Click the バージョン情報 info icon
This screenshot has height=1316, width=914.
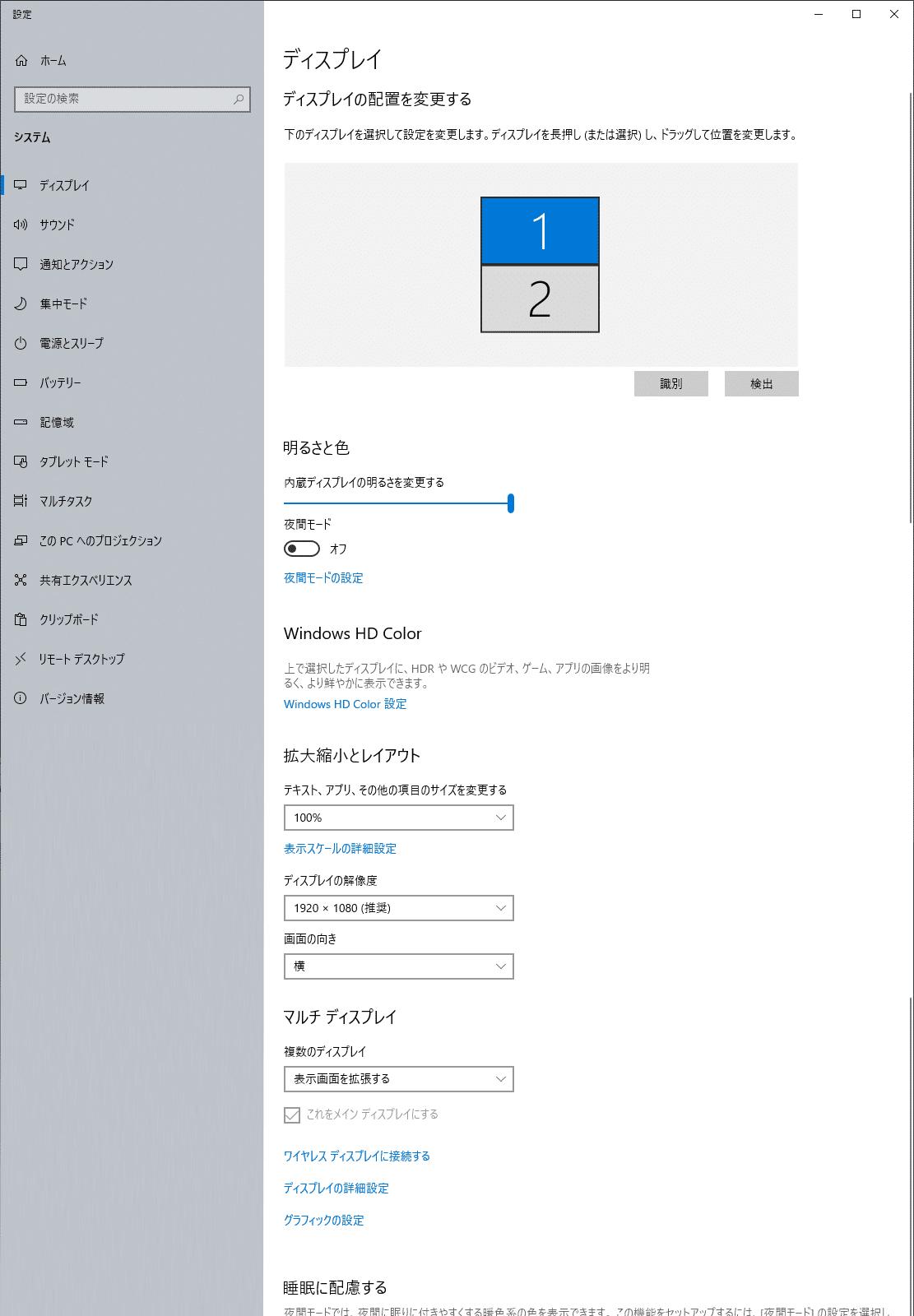pyautogui.click(x=21, y=698)
